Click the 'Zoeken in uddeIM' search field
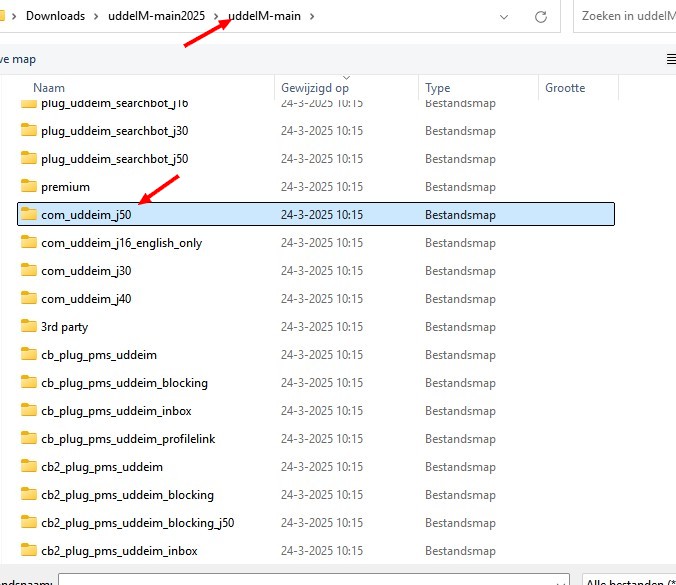Viewport: 676px width, 585px height. [626, 16]
